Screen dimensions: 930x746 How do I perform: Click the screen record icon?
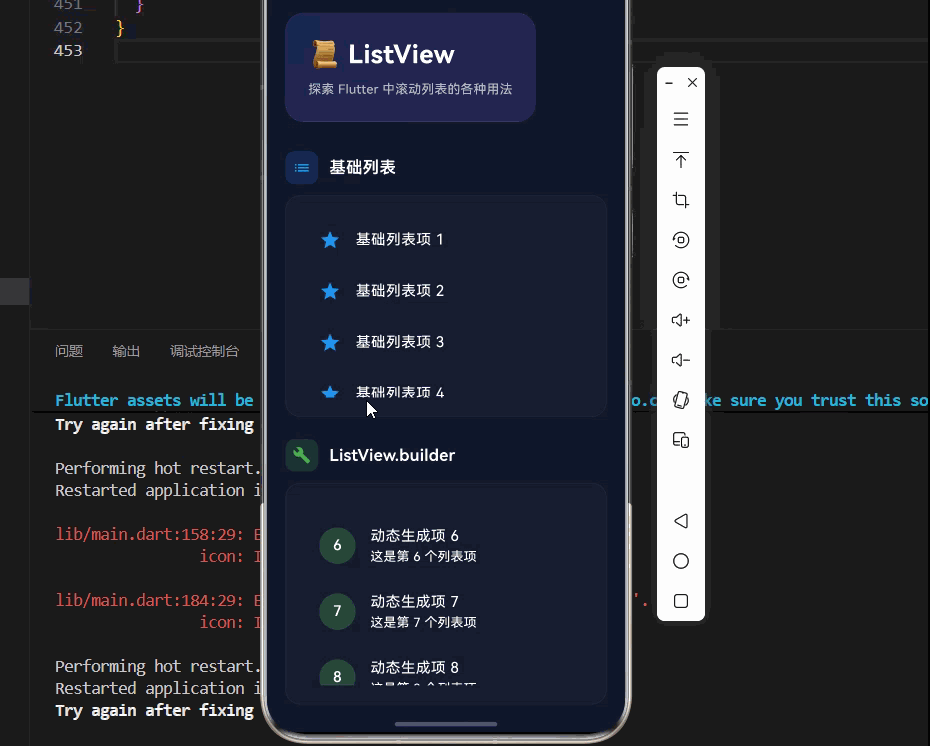(681, 240)
